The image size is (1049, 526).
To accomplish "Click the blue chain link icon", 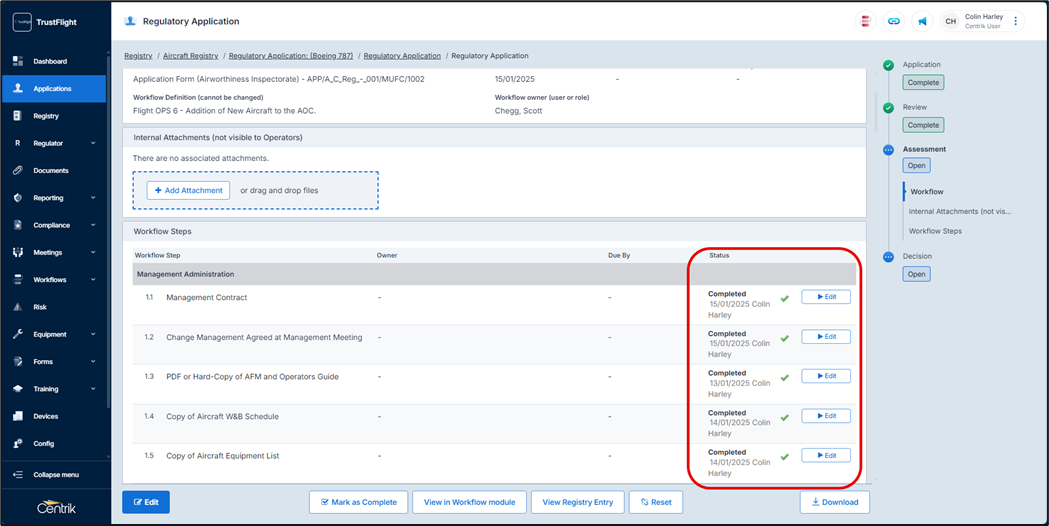I will pyautogui.click(x=894, y=21).
